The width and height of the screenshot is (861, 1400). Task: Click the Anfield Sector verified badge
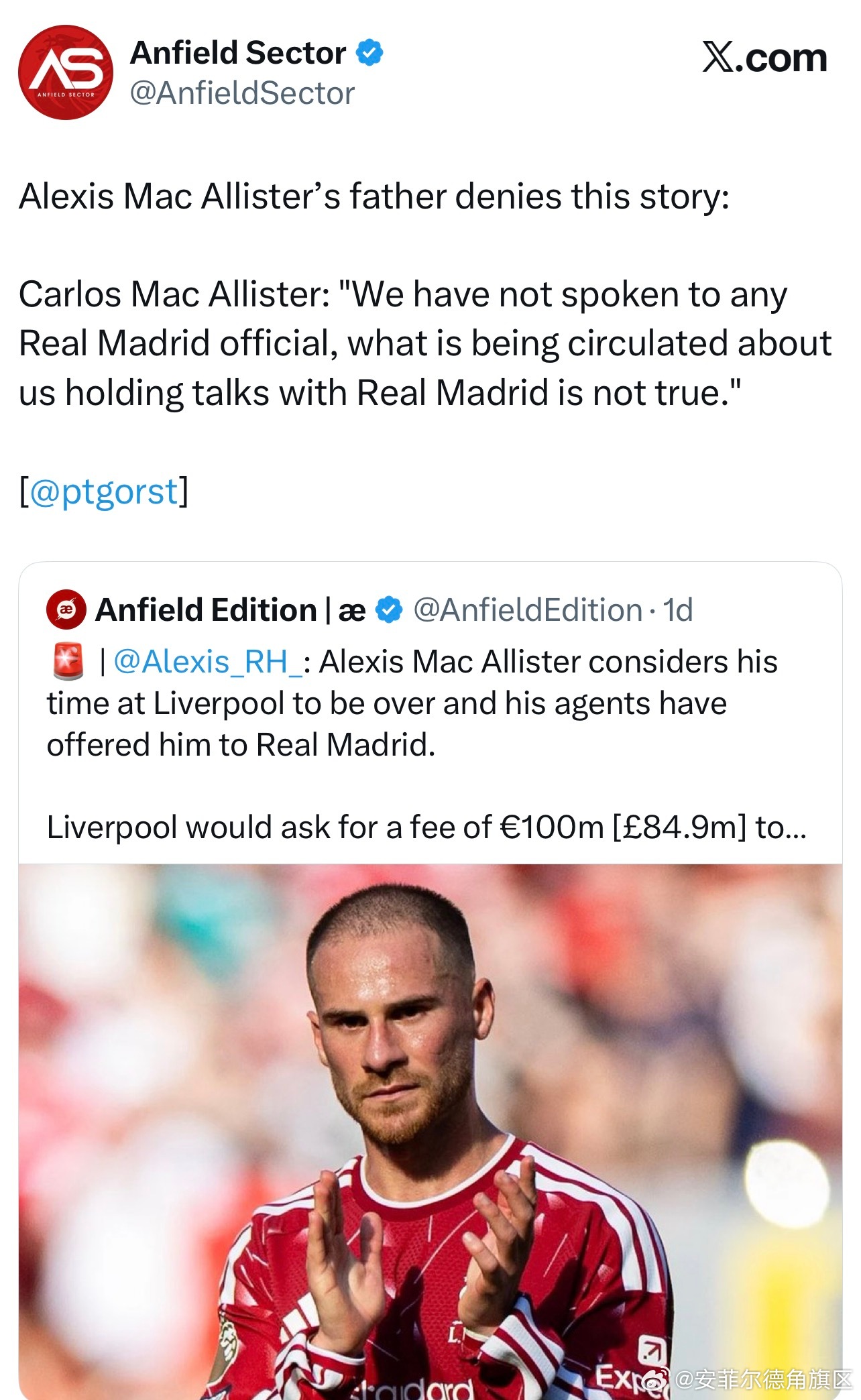(369, 53)
